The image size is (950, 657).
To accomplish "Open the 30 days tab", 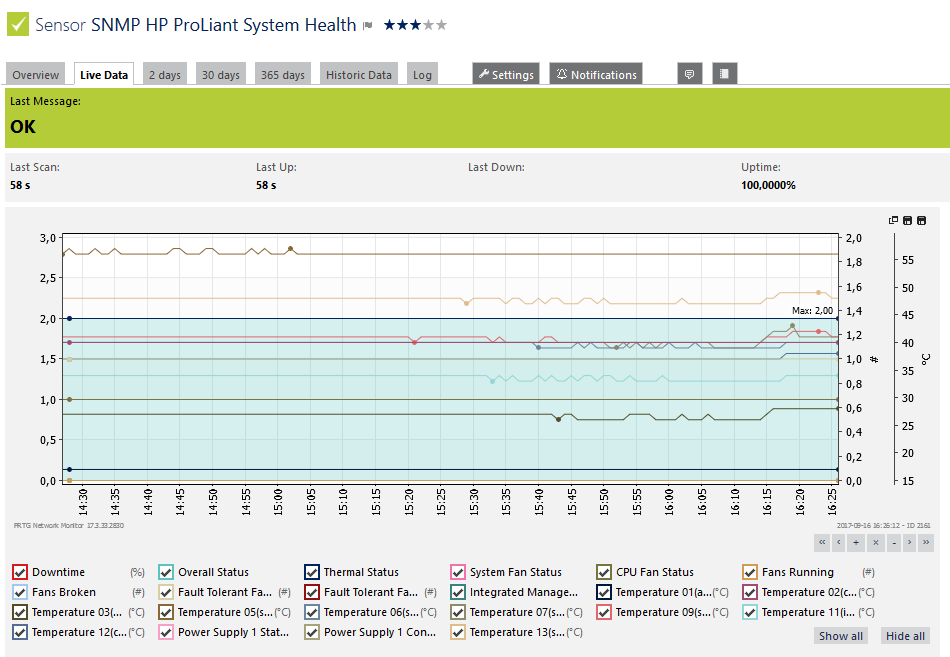I will coord(221,75).
